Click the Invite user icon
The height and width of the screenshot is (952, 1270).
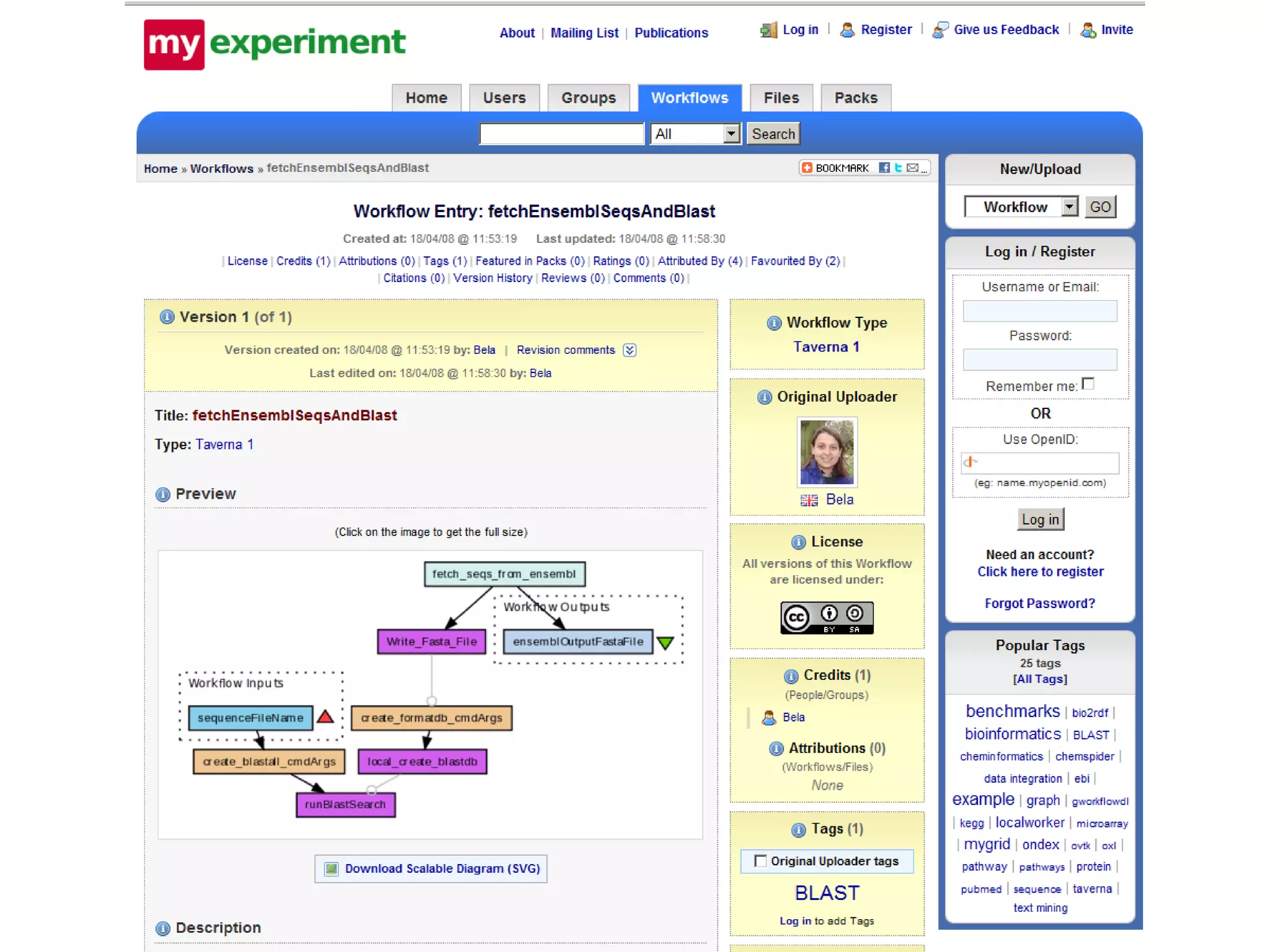click(1088, 30)
